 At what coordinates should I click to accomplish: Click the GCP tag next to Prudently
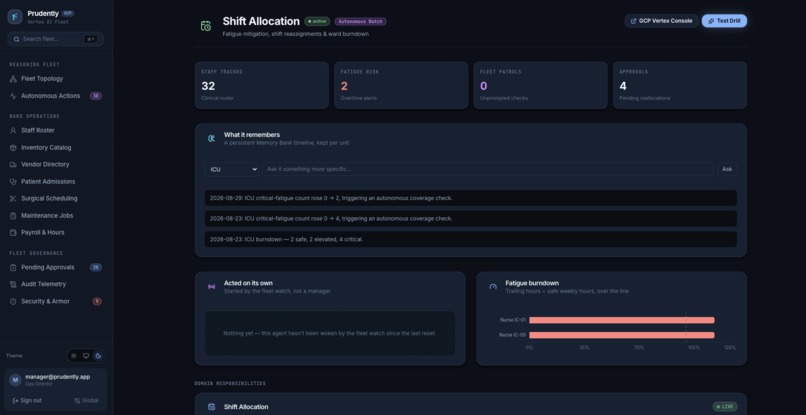tap(68, 13)
